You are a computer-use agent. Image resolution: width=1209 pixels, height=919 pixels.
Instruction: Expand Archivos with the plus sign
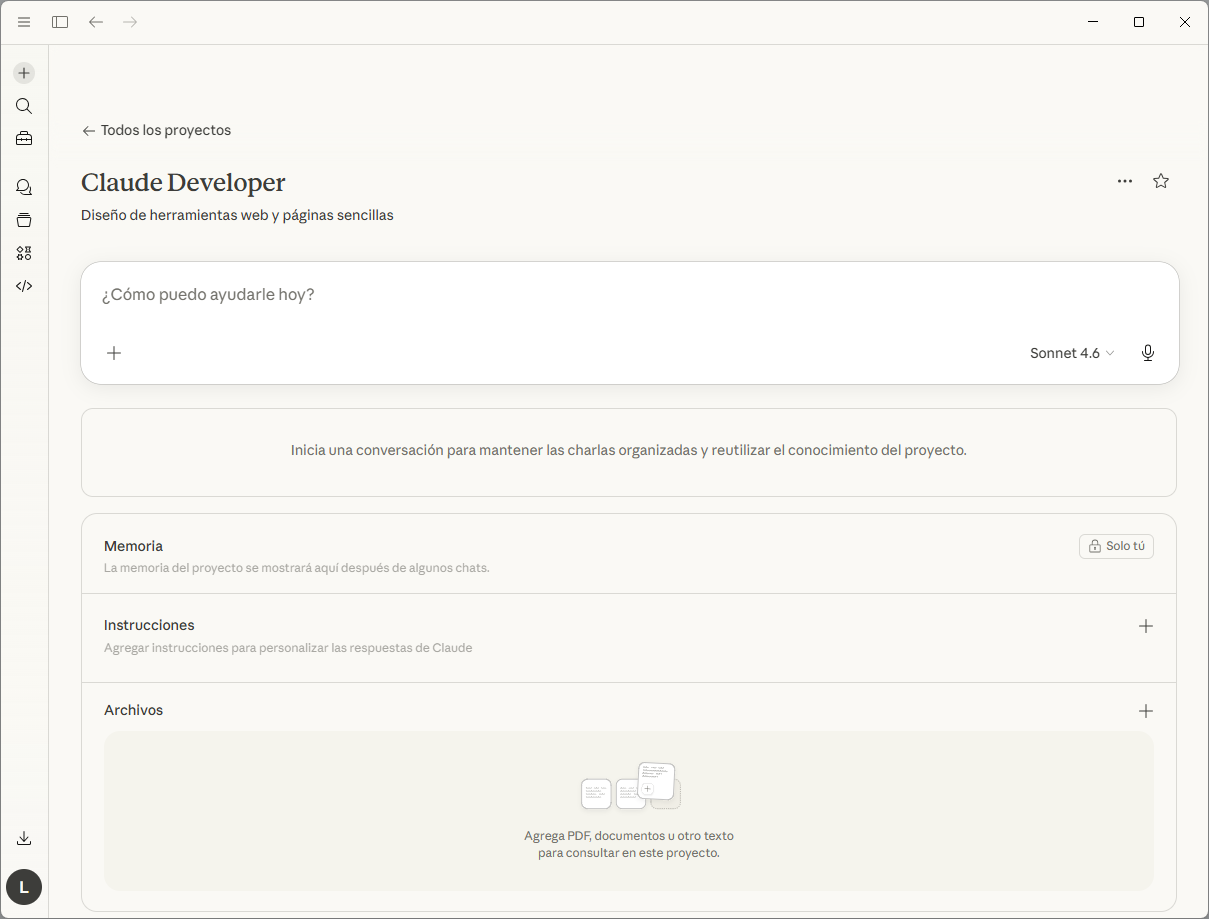(1146, 711)
